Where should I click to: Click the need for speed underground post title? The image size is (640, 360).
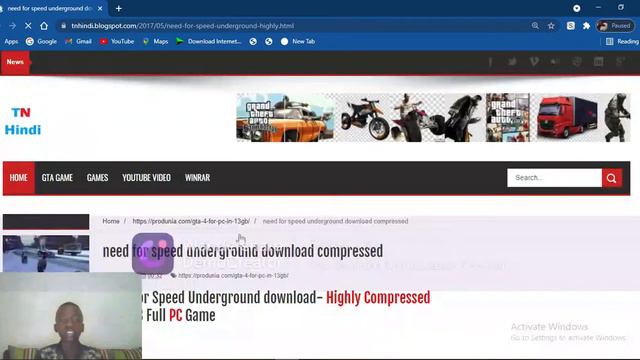tap(243, 251)
